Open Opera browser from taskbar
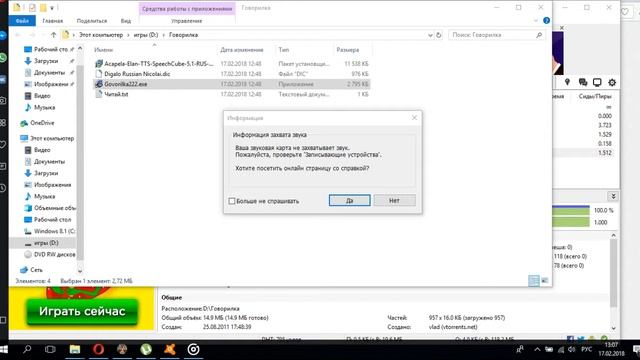 coord(98,349)
